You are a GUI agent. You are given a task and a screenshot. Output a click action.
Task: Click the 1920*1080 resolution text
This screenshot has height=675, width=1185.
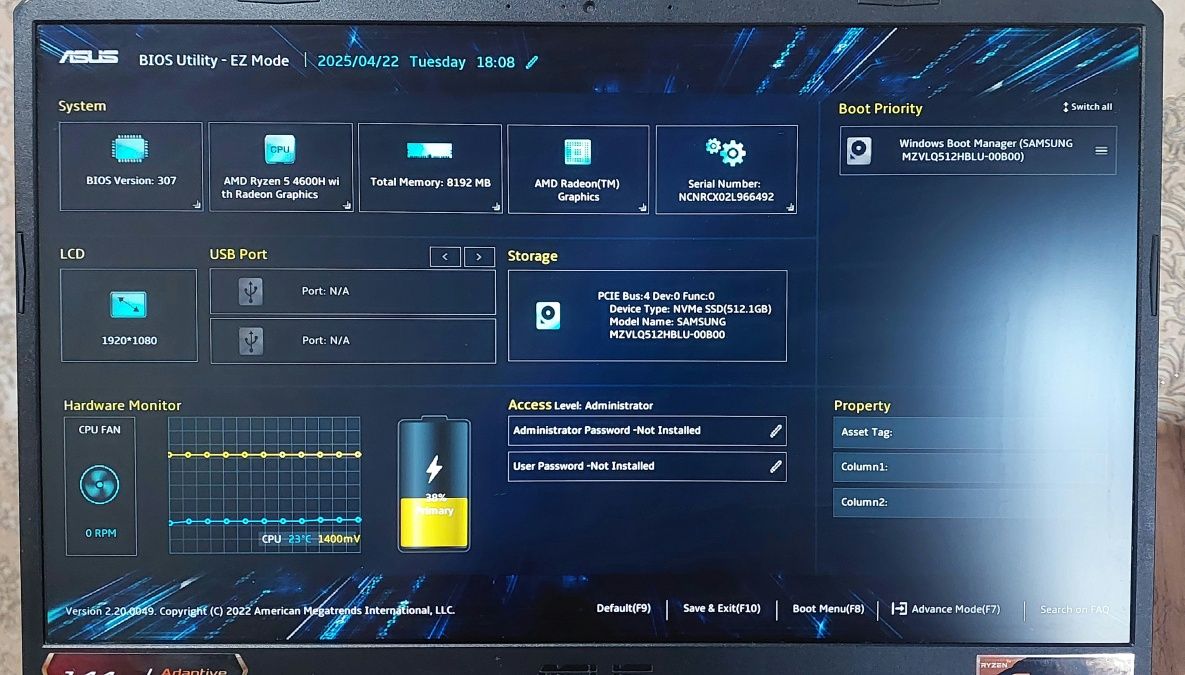coord(129,341)
